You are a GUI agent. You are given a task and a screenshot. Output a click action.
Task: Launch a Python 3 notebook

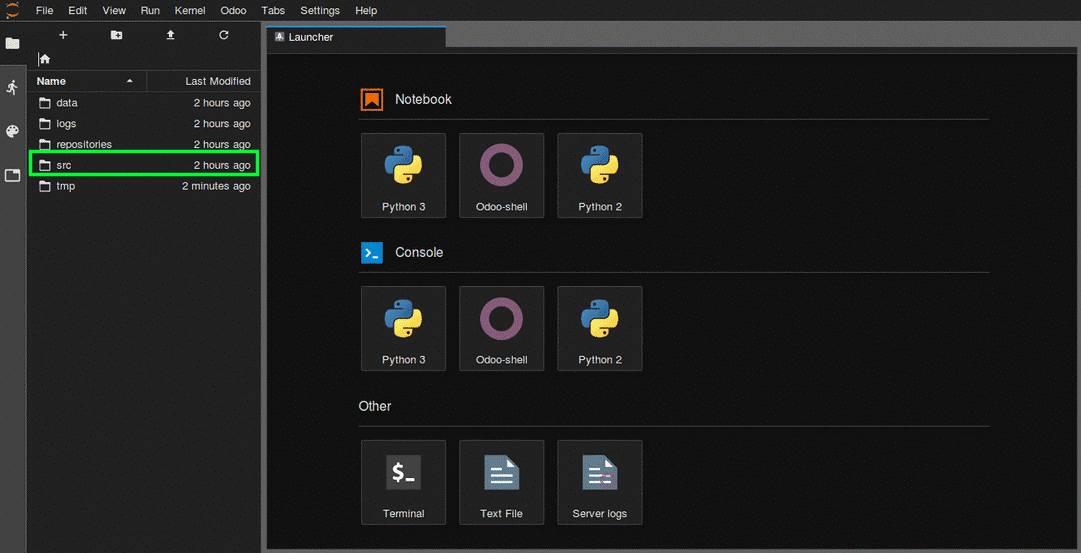tap(403, 175)
